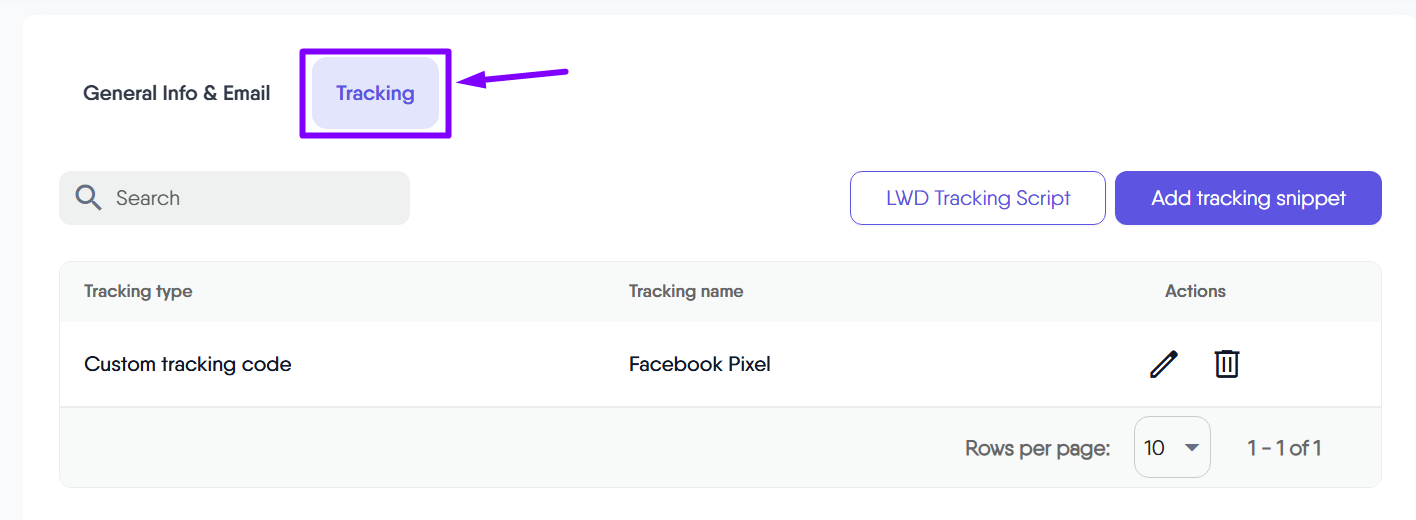Edit the Facebook Pixel tracking snippet

(x=1163, y=364)
